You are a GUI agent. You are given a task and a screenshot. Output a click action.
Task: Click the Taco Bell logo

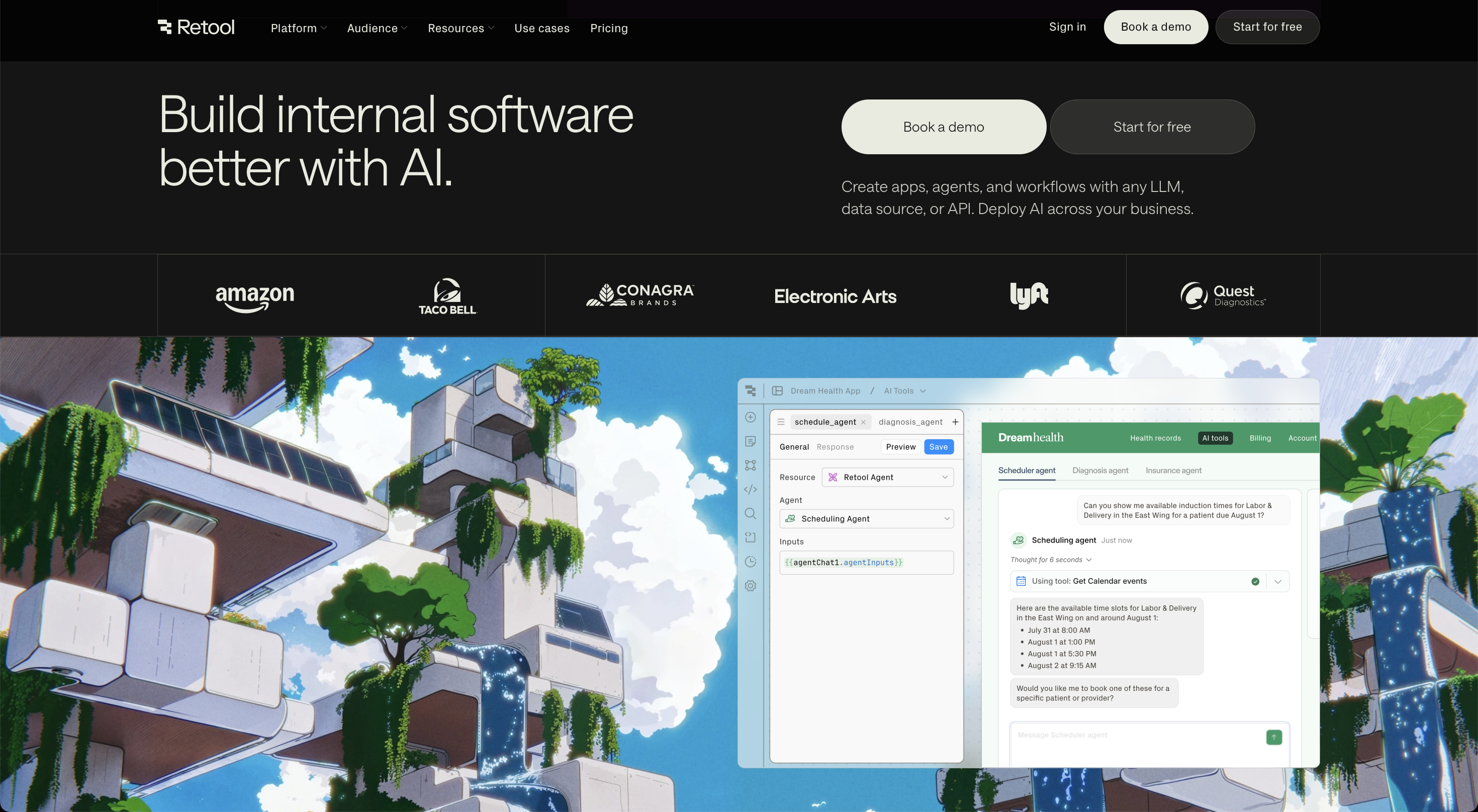(447, 296)
